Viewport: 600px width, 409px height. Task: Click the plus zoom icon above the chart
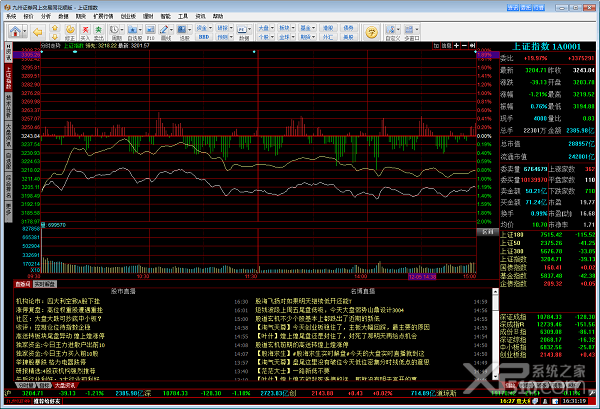point(457,46)
